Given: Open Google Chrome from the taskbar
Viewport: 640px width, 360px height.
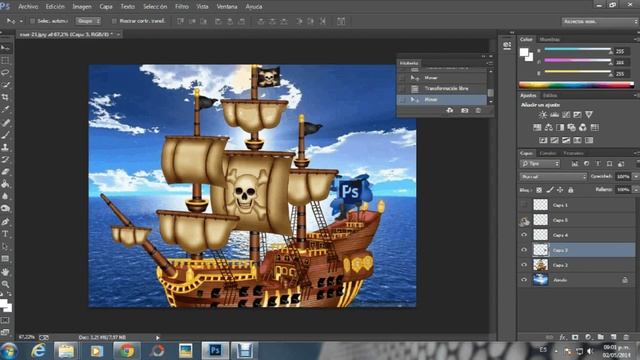Looking at the screenshot, I should pos(126,351).
